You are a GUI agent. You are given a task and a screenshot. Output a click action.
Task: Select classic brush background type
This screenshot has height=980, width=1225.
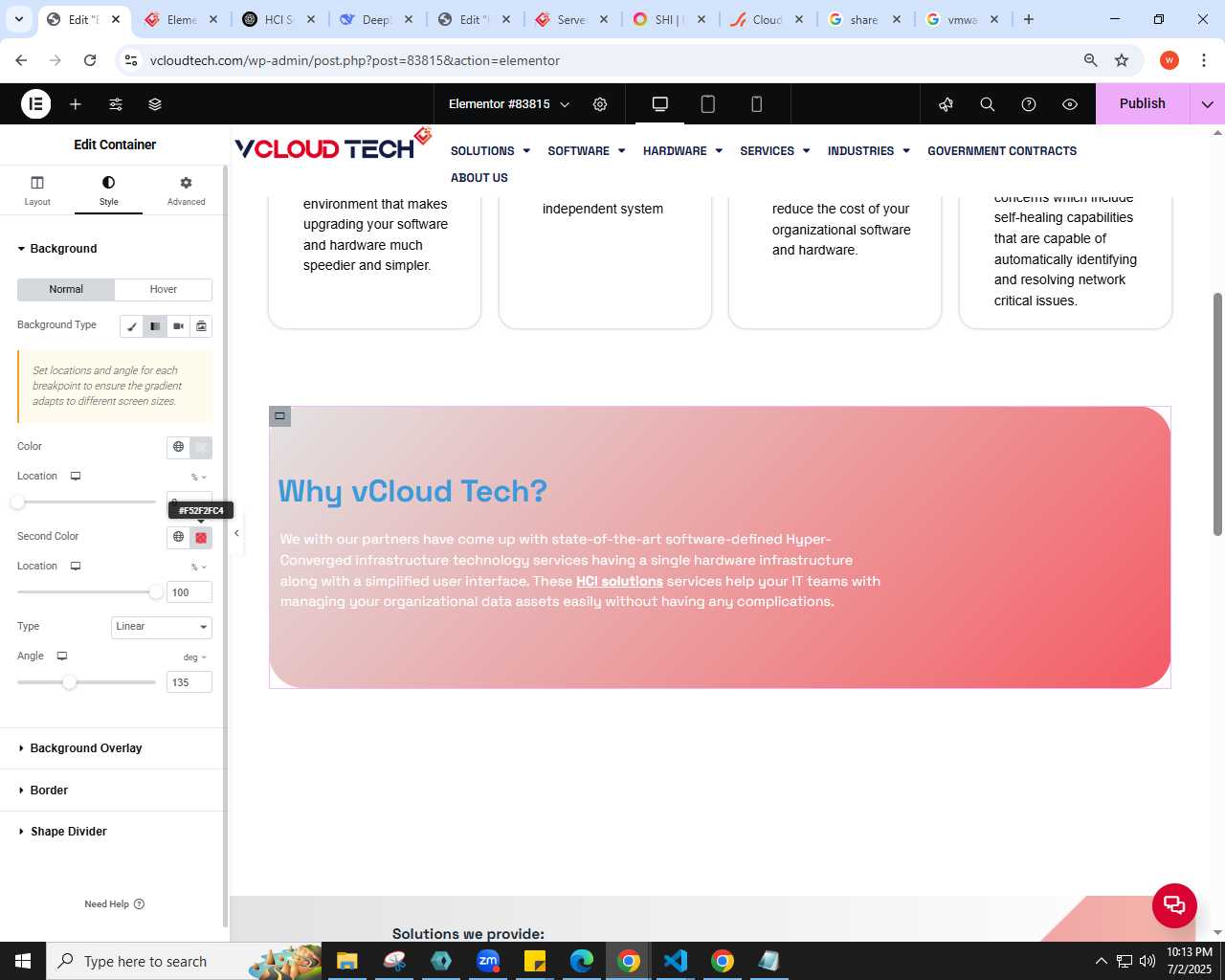132,326
